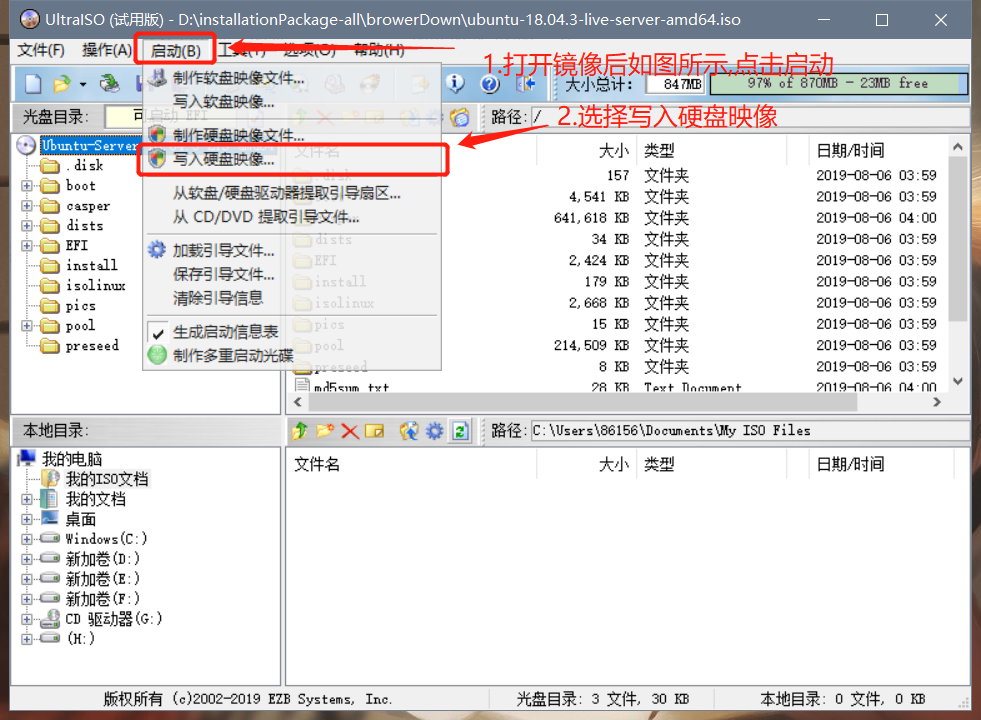Expand the 我的文档 tree node
Viewport: 981px width, 720px height.
pos(27,499)
